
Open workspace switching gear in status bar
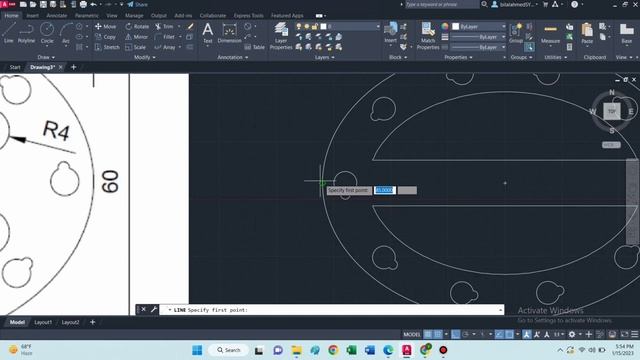click(x=572, y=334)
